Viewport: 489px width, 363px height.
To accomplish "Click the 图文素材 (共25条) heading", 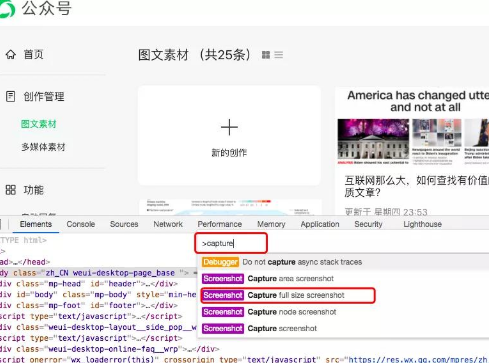I will pyautogui.click(x=194, y=55).
